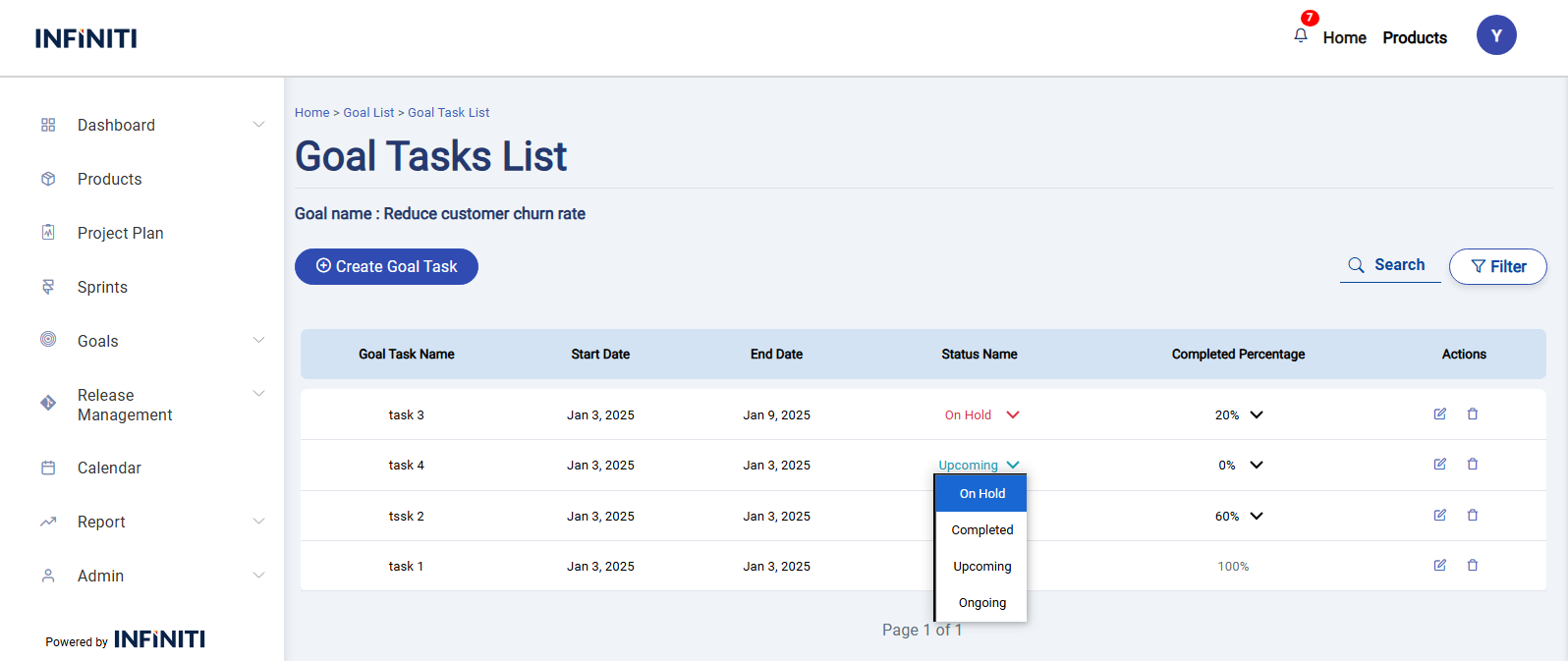Select On Hold option in dropdown list
This screenshot has height=661, width=1568.
click(x=981, y=494)
